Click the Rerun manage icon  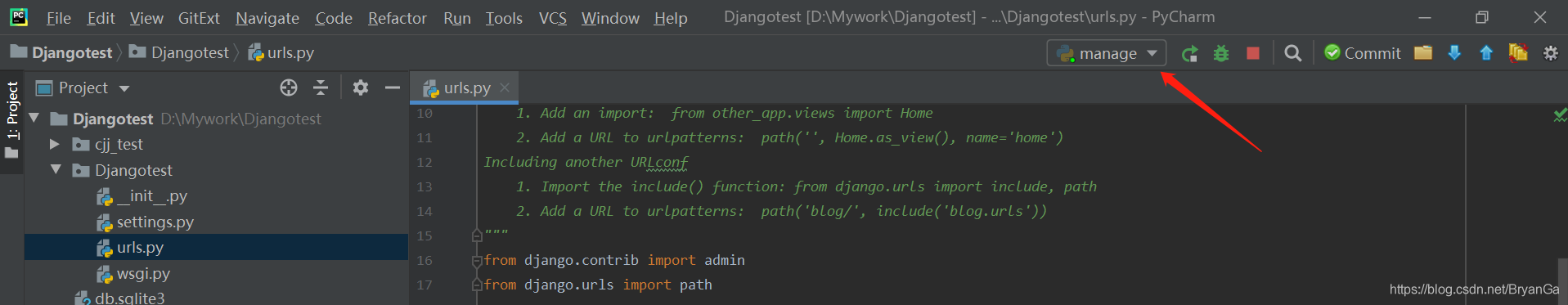pos(1189,53)
